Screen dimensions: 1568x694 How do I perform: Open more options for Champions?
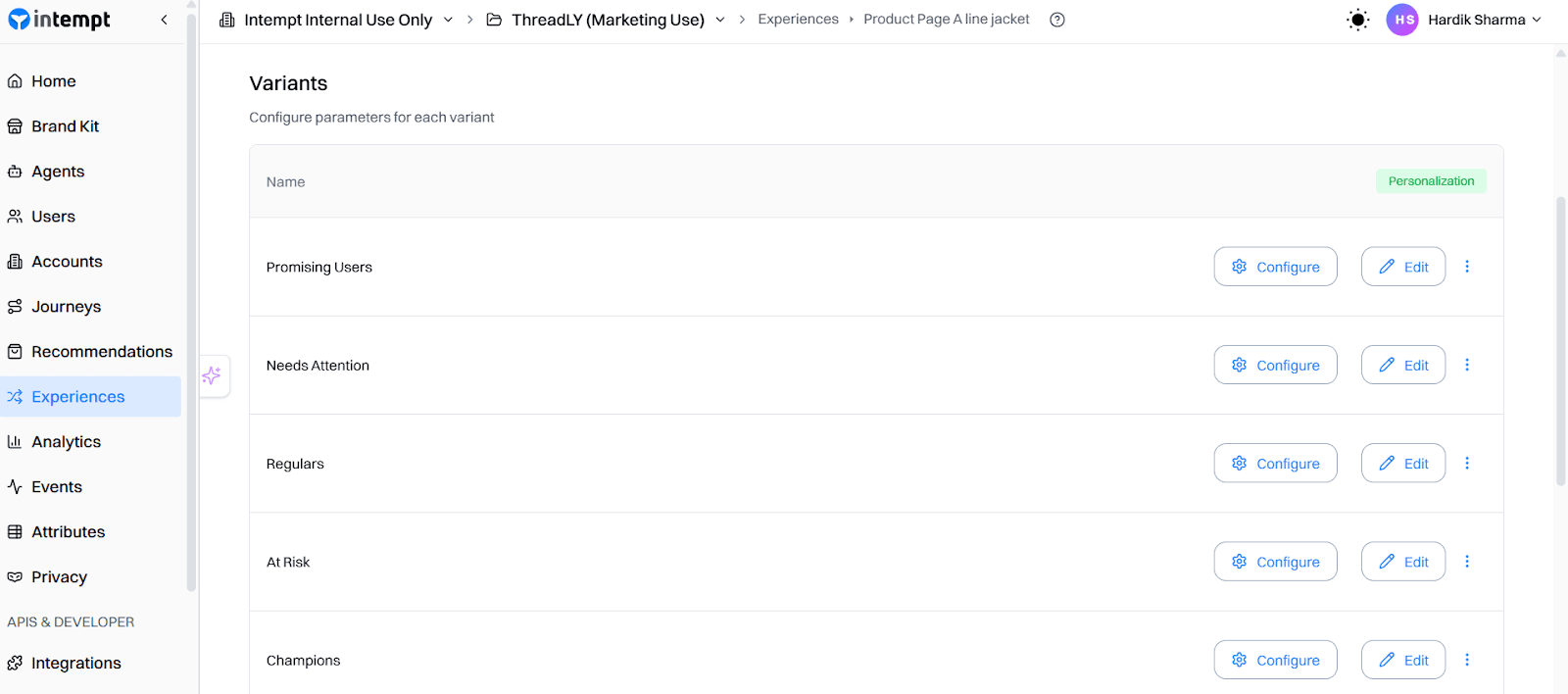point(1467,660)
